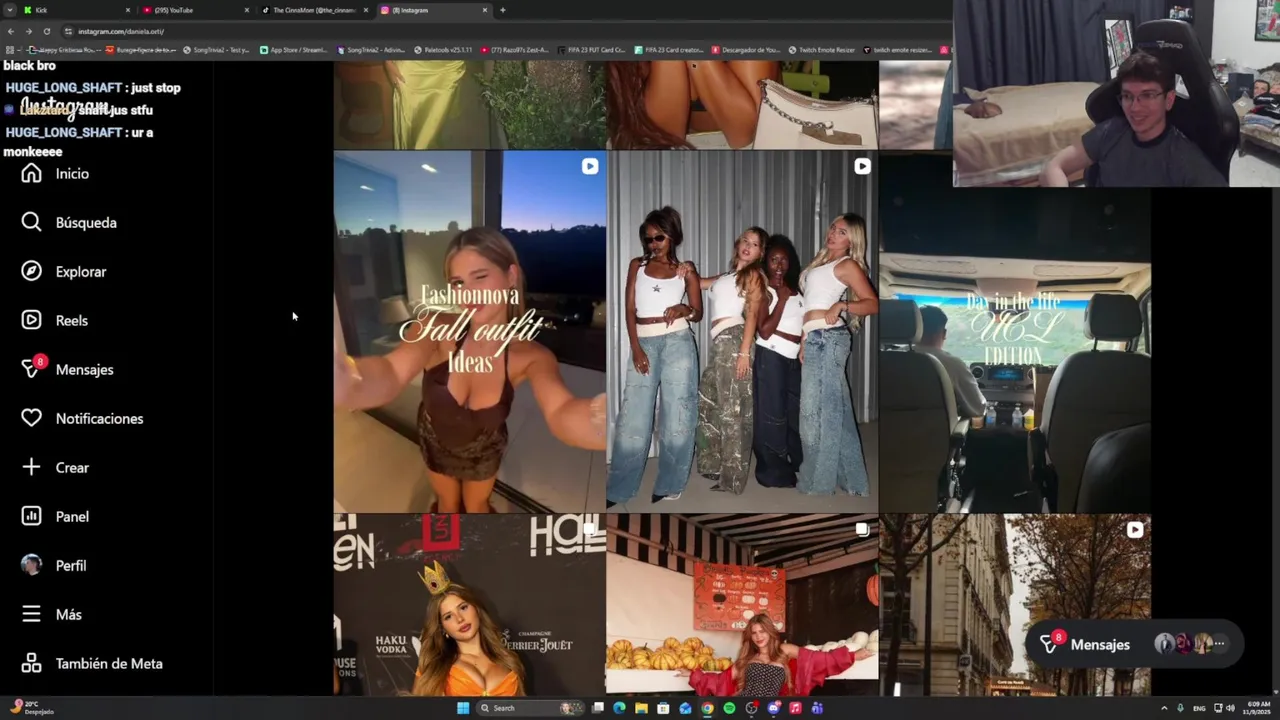Click reel icon on Fashionnova post

(590, 167)
